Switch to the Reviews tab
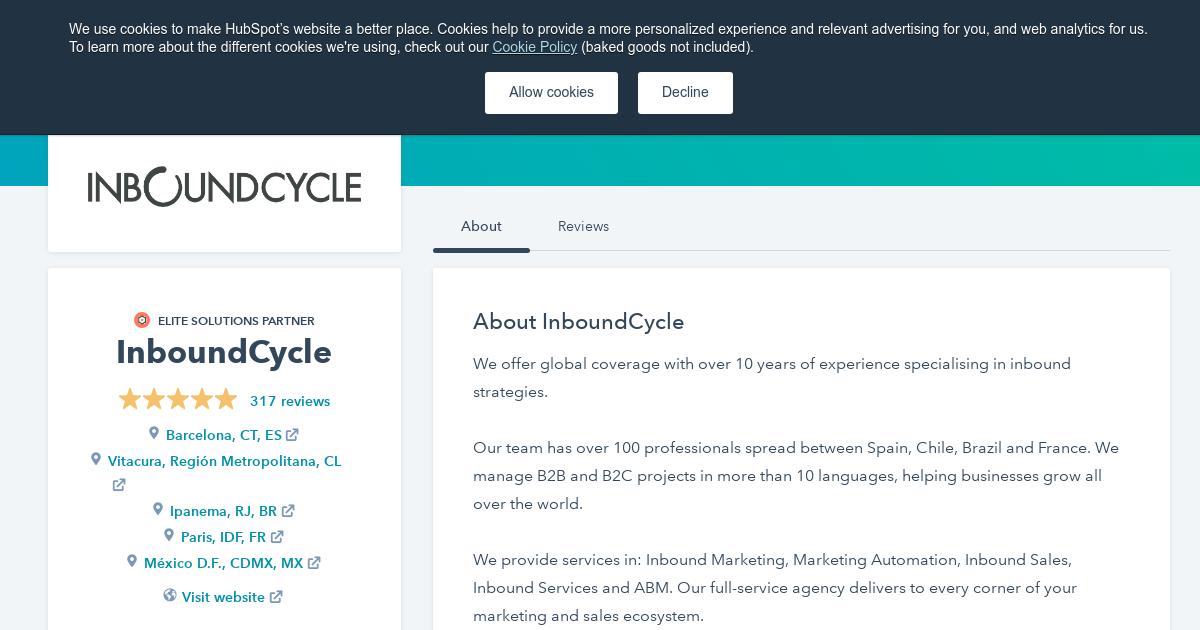This screenshot has width=1200, height=630. 583,226
